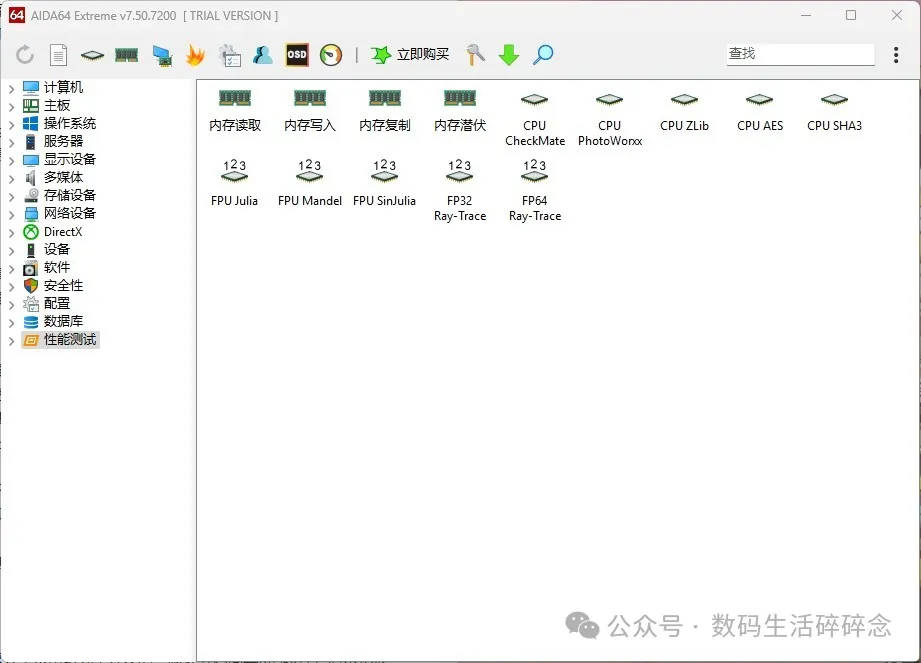Open the Report page icon

coord(58,55)
